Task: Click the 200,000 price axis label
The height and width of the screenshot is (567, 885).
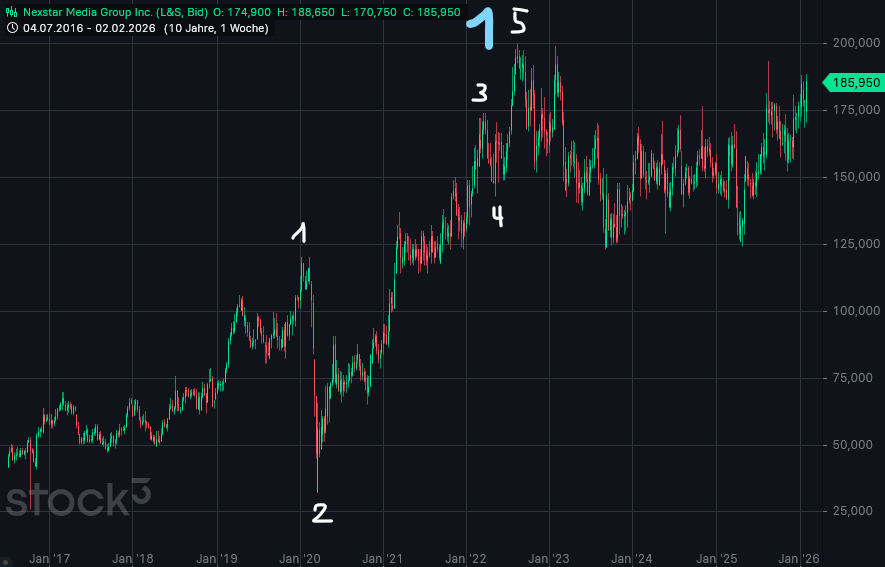Action: (855, 43)
